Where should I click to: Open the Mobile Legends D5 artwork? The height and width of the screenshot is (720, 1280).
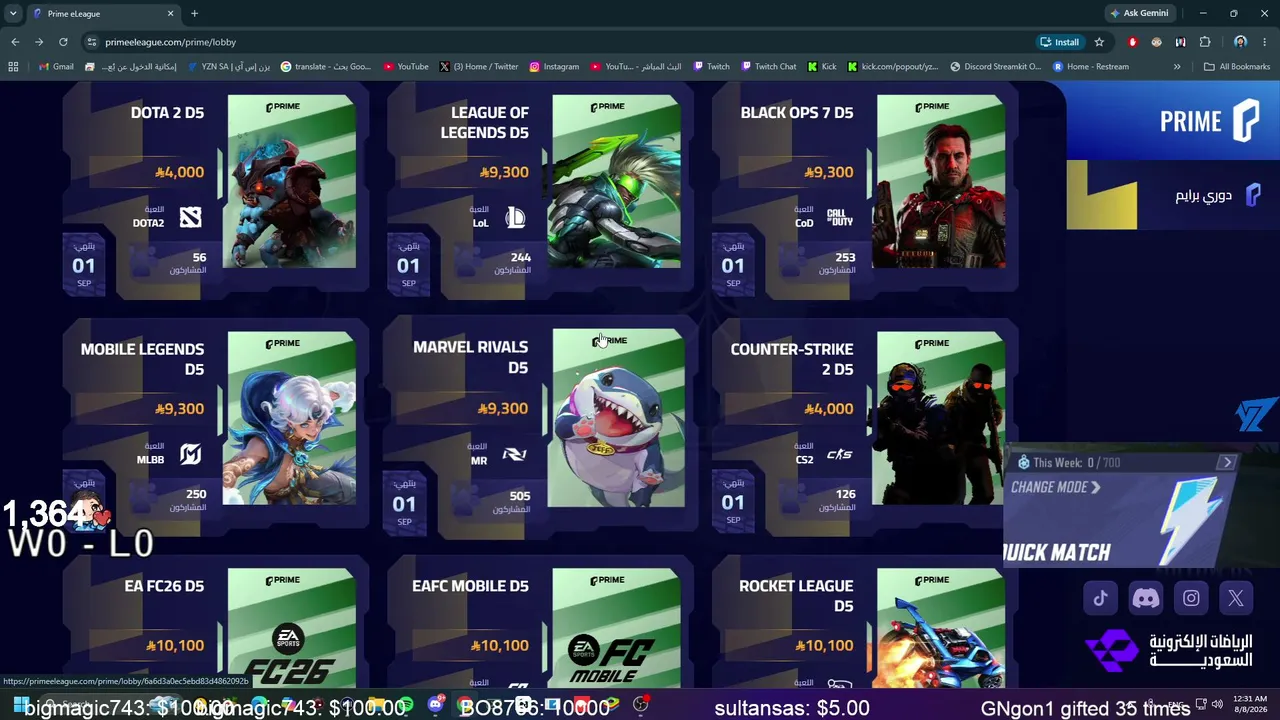tap(291, 419)
